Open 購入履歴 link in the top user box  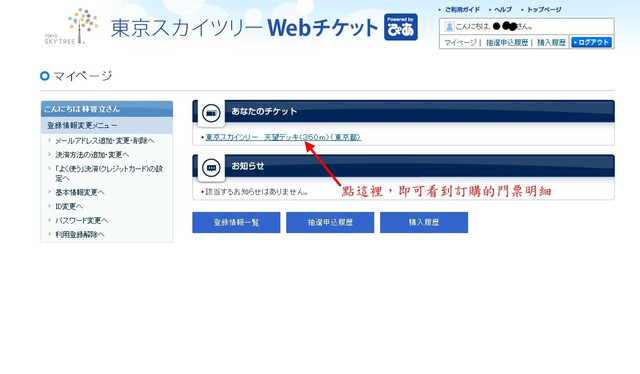click(x=551, y=42)
